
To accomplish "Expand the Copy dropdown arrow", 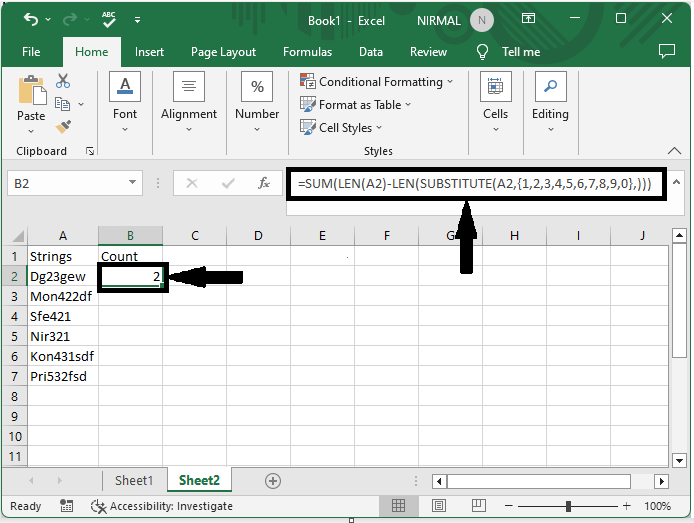I will click(81, 104).
